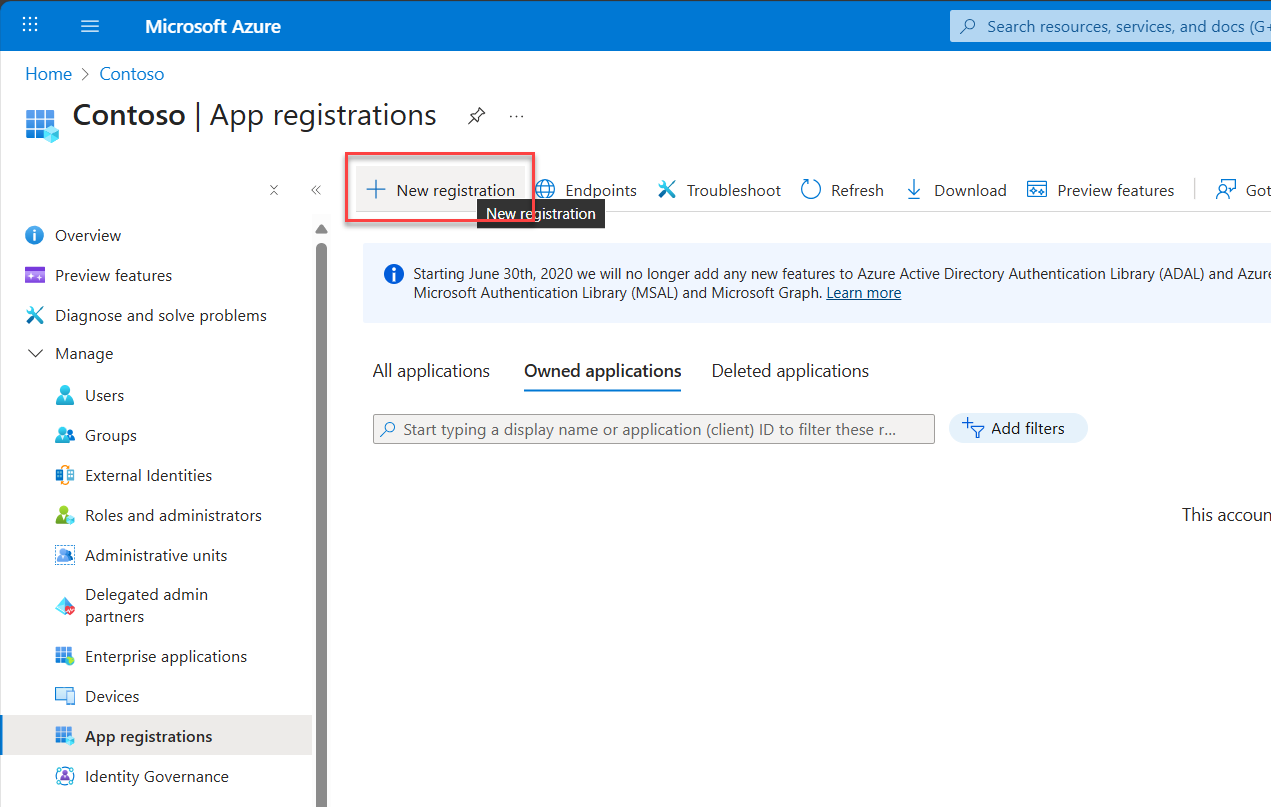Viewport: 1271px width, 807px height.
Task: Click the Identity Governance icon
Action: click(65, 777)
